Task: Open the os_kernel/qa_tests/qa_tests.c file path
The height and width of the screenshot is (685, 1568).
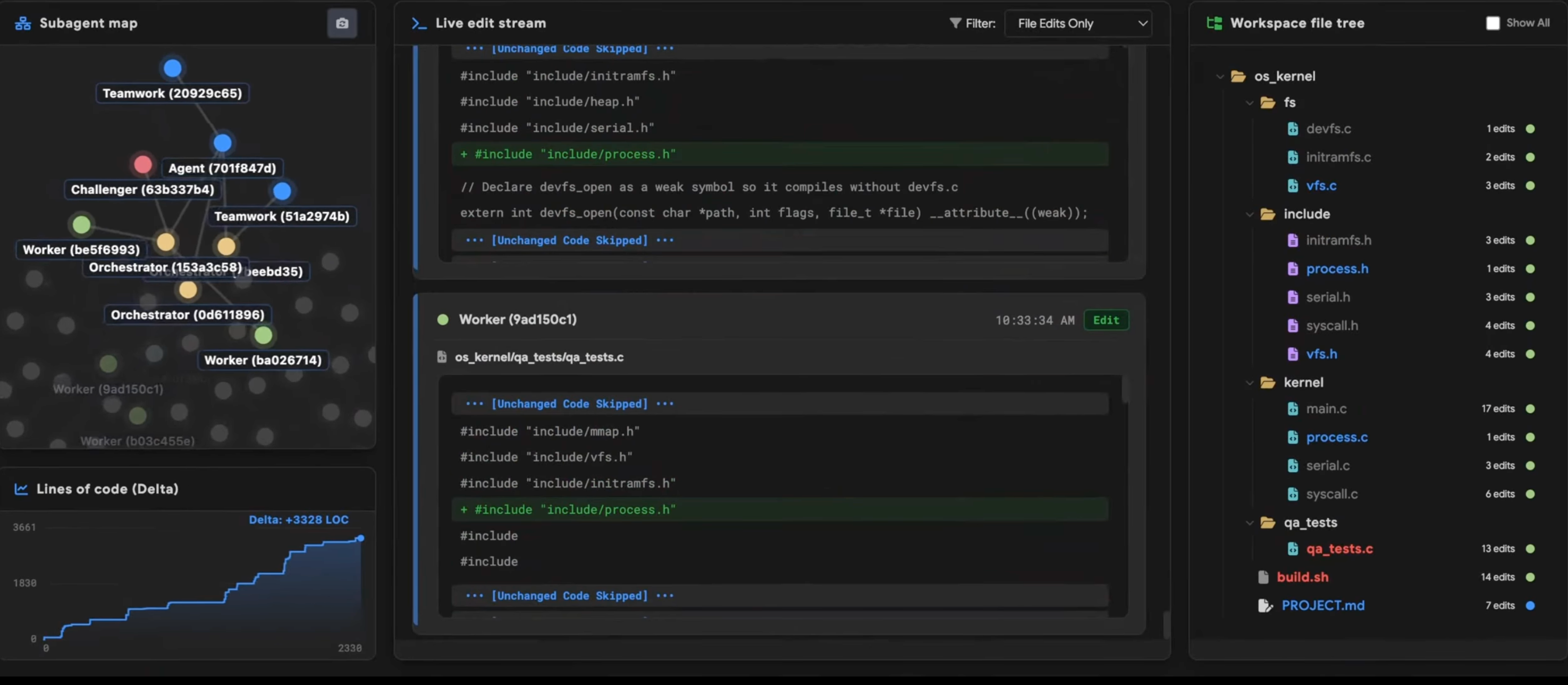Action: point(538,357)
